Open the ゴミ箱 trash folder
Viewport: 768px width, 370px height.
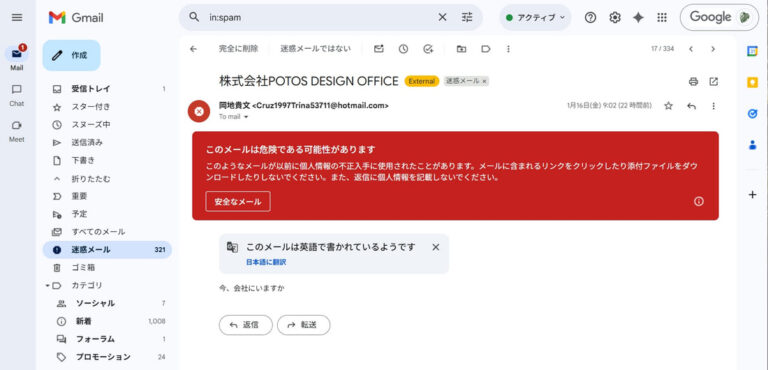(107, 268)
